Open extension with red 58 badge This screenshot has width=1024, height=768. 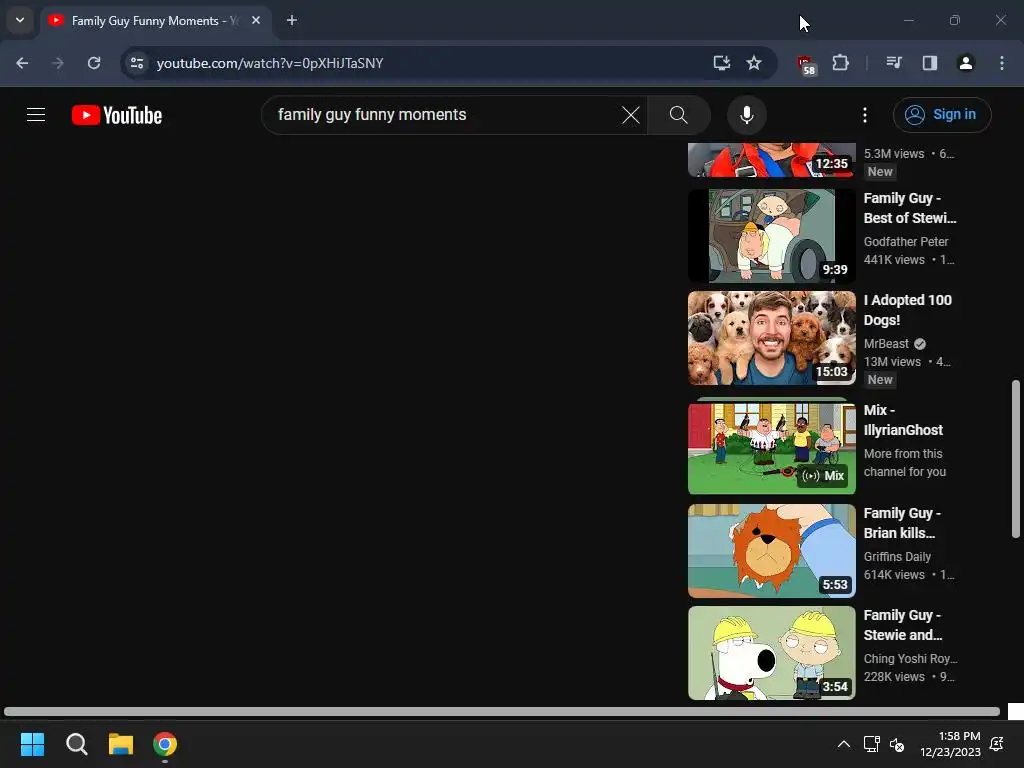tap(807, 65)
